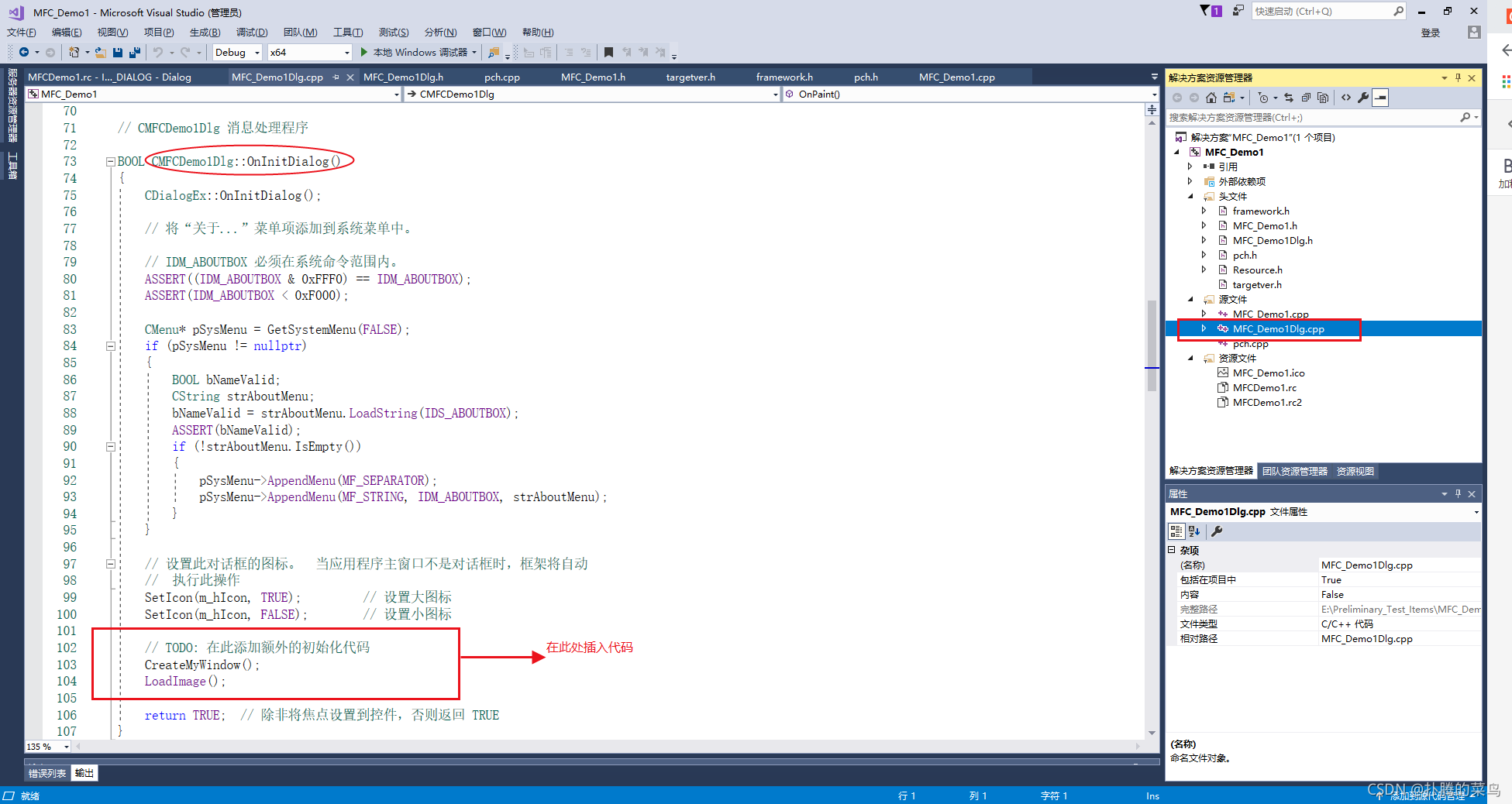The height and width of the screenshot is (804, 1512).
Task: Open the Debug configuration dropdown
Action: point(257,53)
